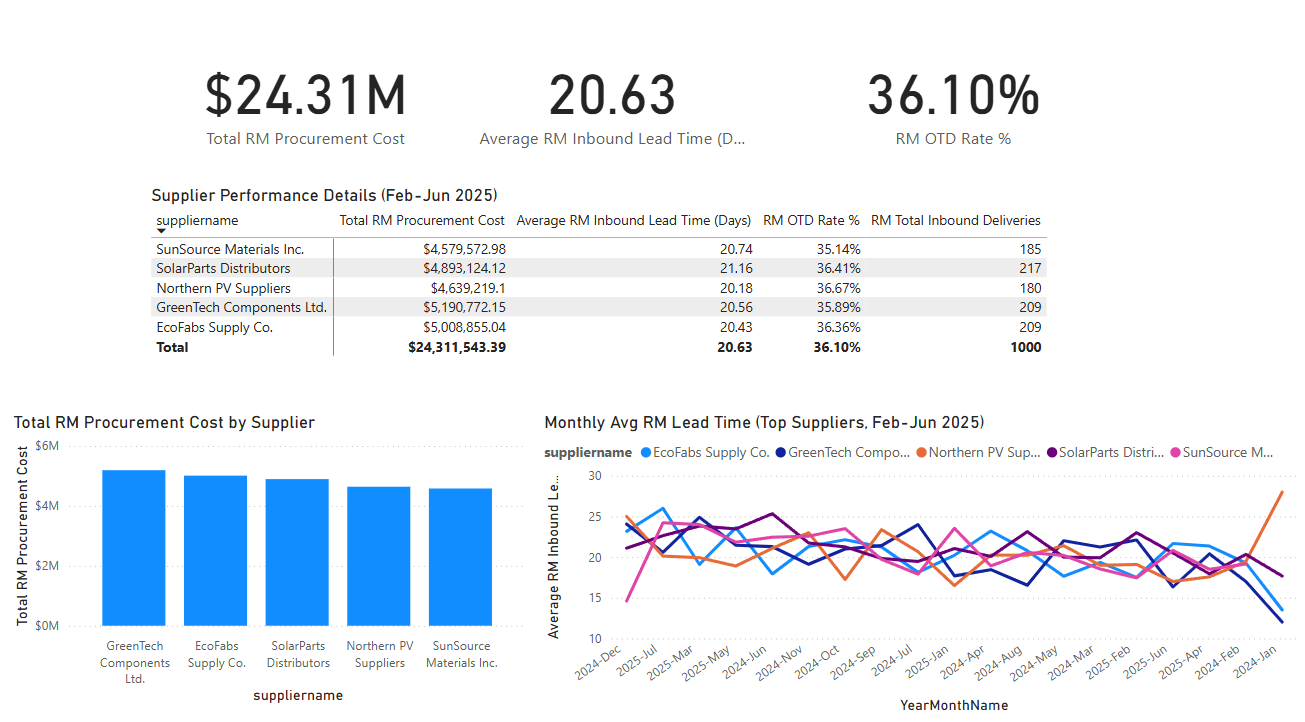Click the Total row of the table
Viewport: 1305px width, 722px height.
[x=400, y=347]
